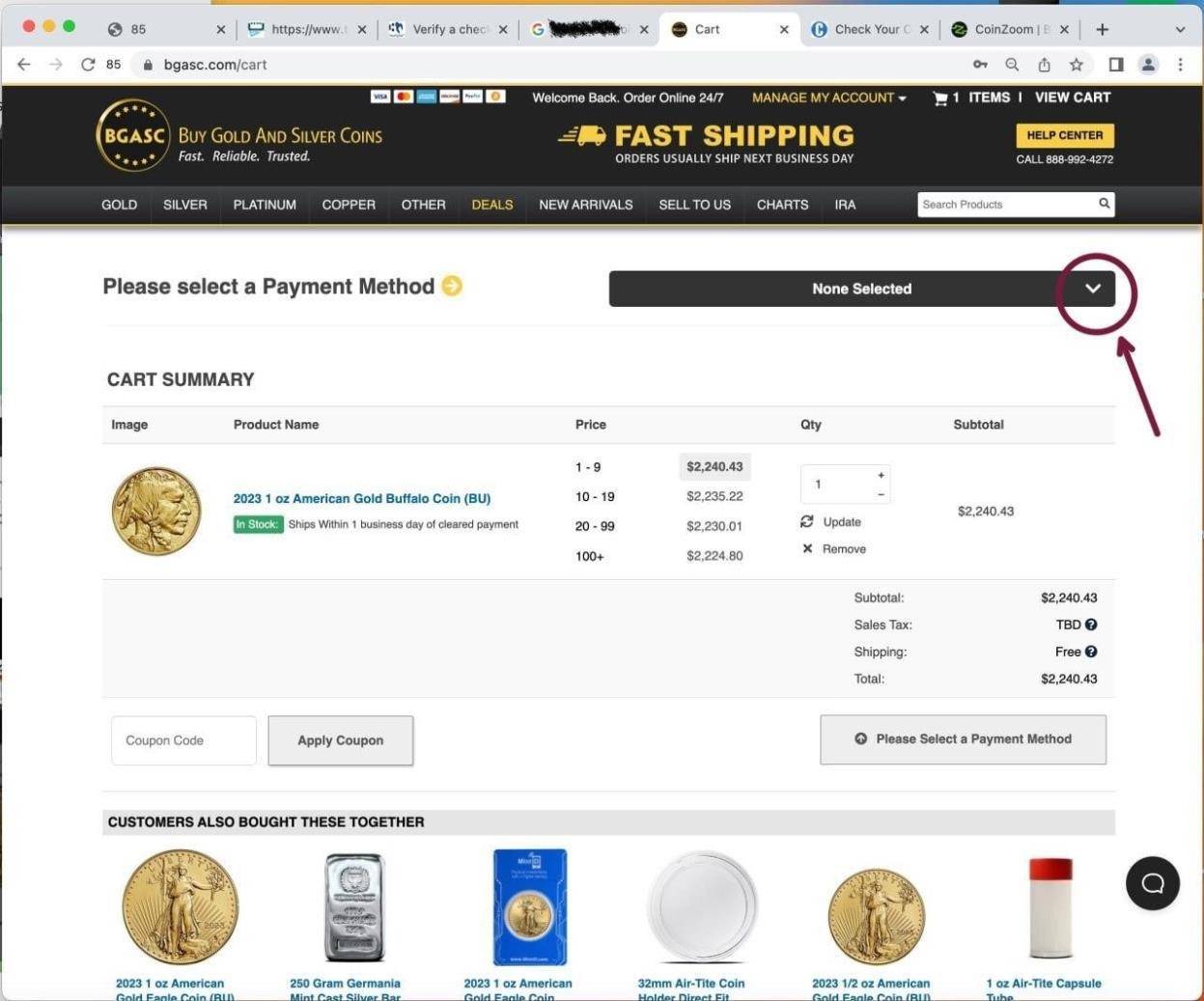Click the share page icon
This screenshot has width=1204, height=1001.
click(1044, 65)
